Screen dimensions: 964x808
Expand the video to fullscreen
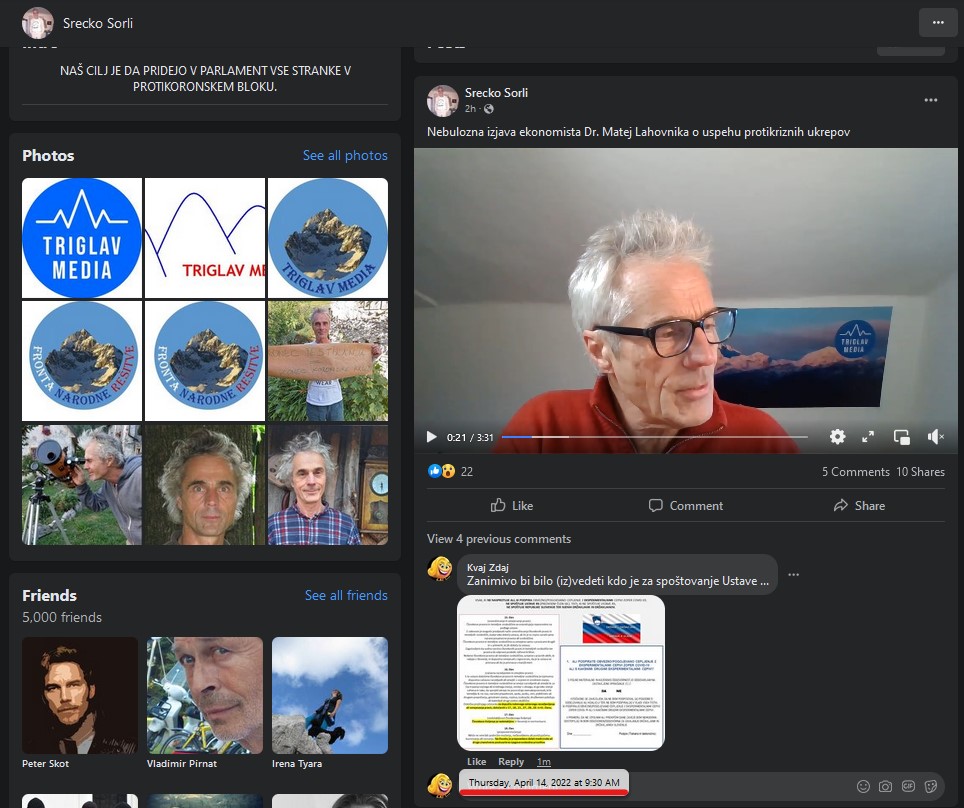868,437
